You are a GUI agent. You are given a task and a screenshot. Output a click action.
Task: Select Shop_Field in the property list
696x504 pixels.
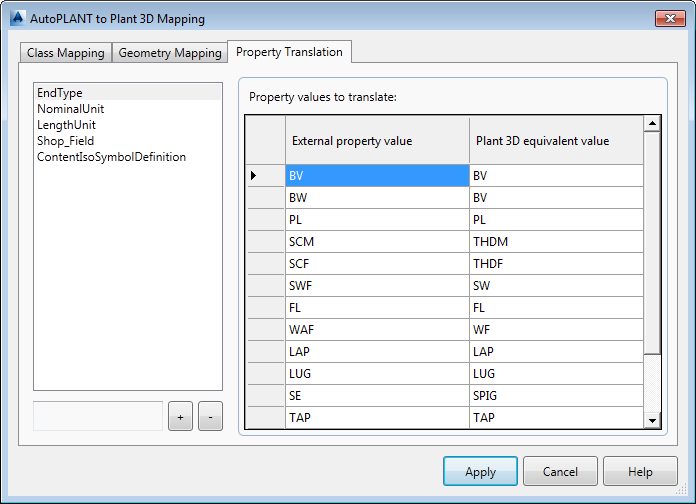click(128, 141)
